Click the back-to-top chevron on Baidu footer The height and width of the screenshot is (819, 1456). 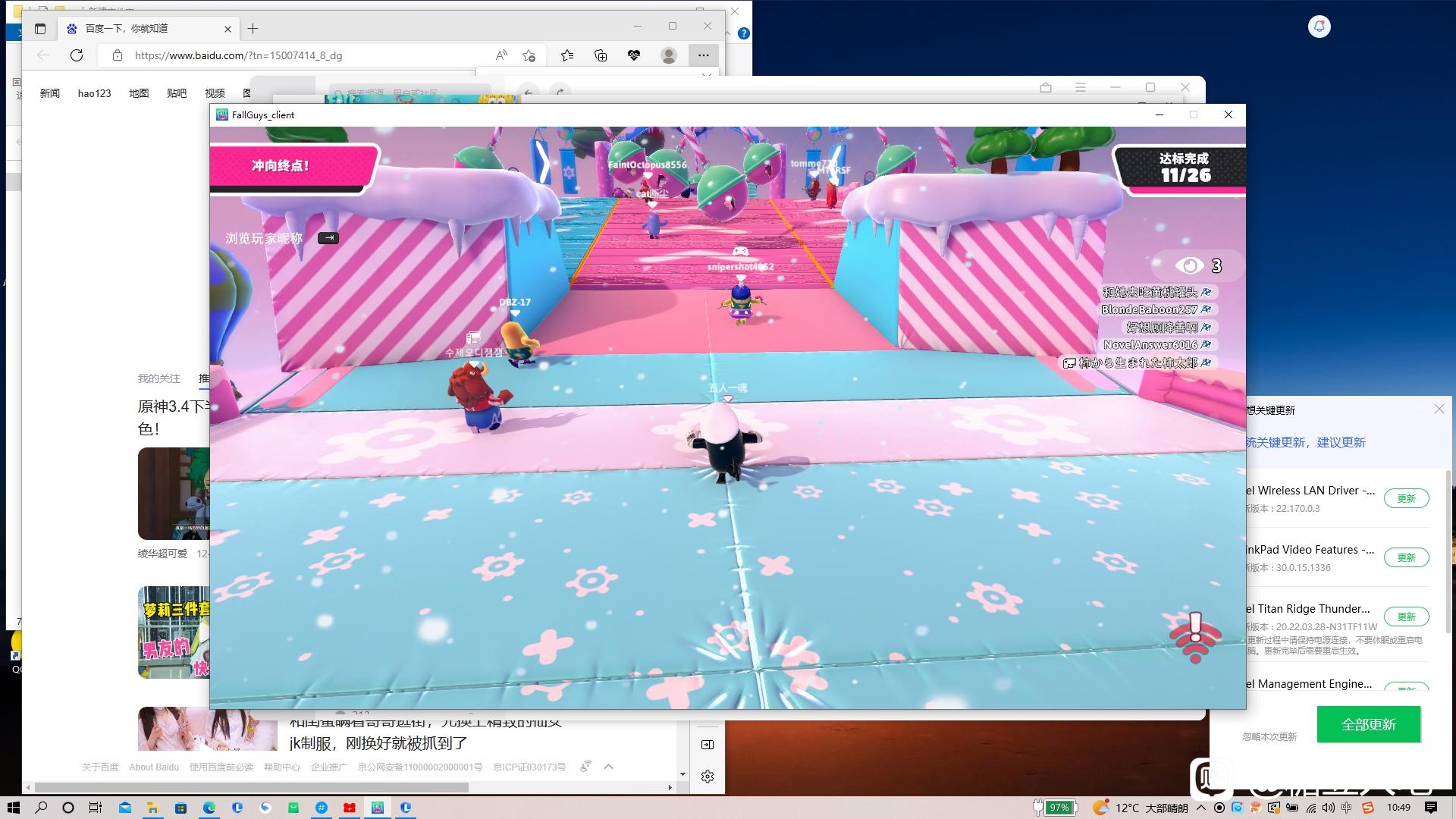point(608,767)
